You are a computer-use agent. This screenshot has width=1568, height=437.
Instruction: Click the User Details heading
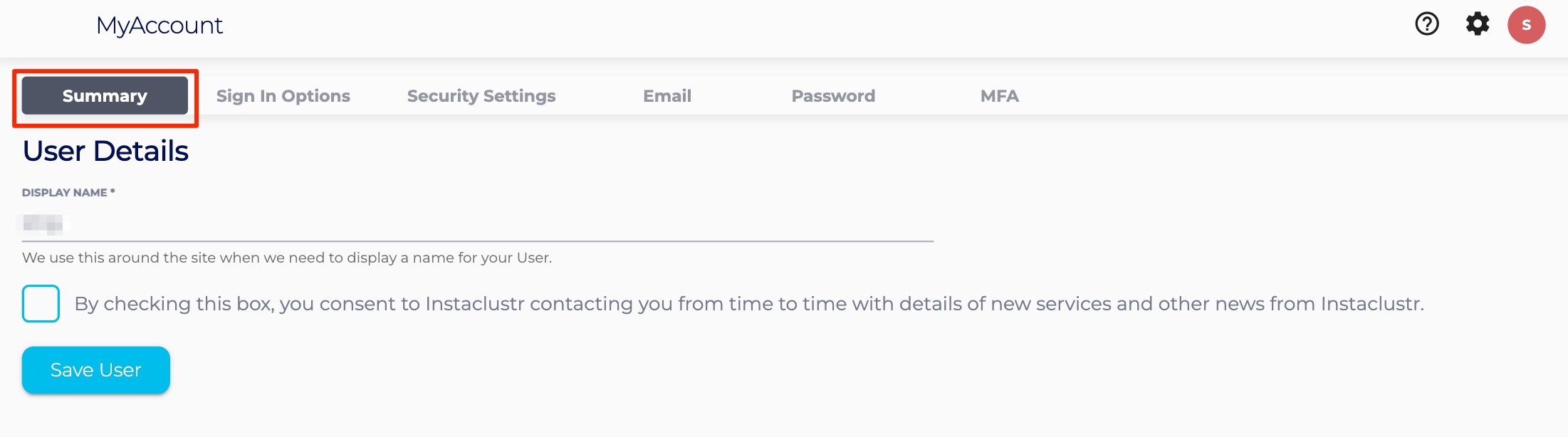click(105, 151)
